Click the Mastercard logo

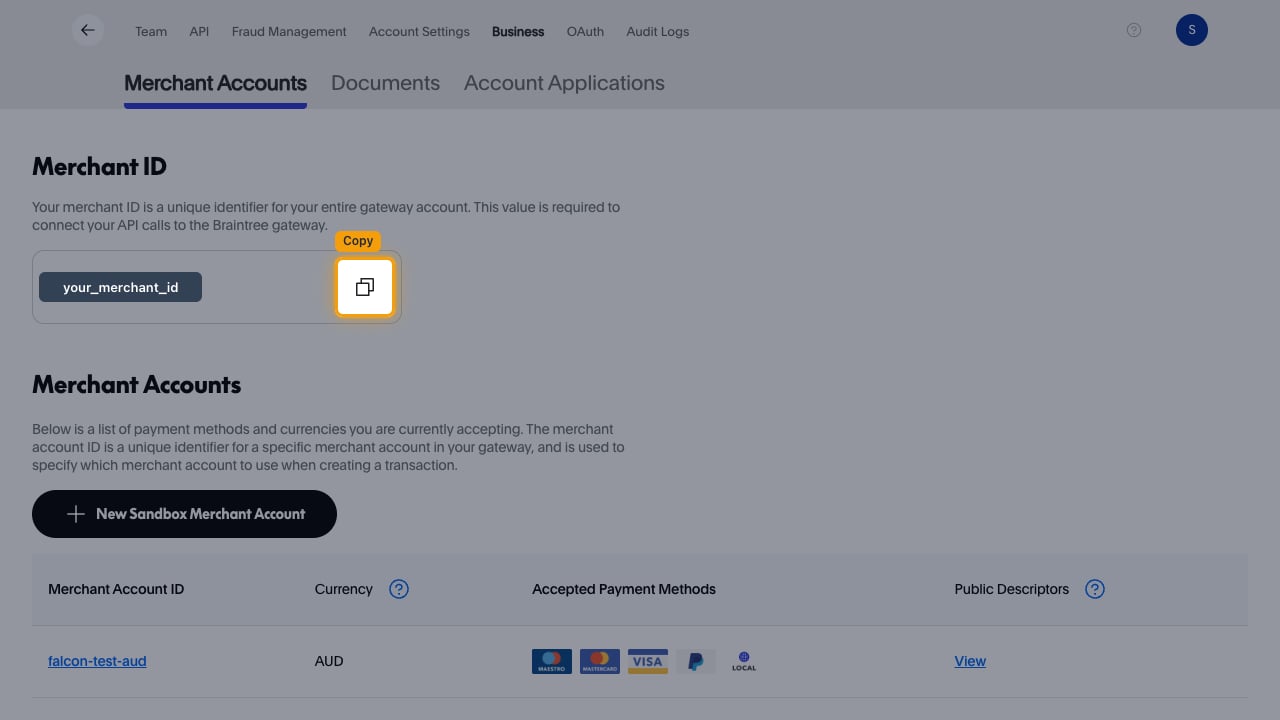coord(600,661)
